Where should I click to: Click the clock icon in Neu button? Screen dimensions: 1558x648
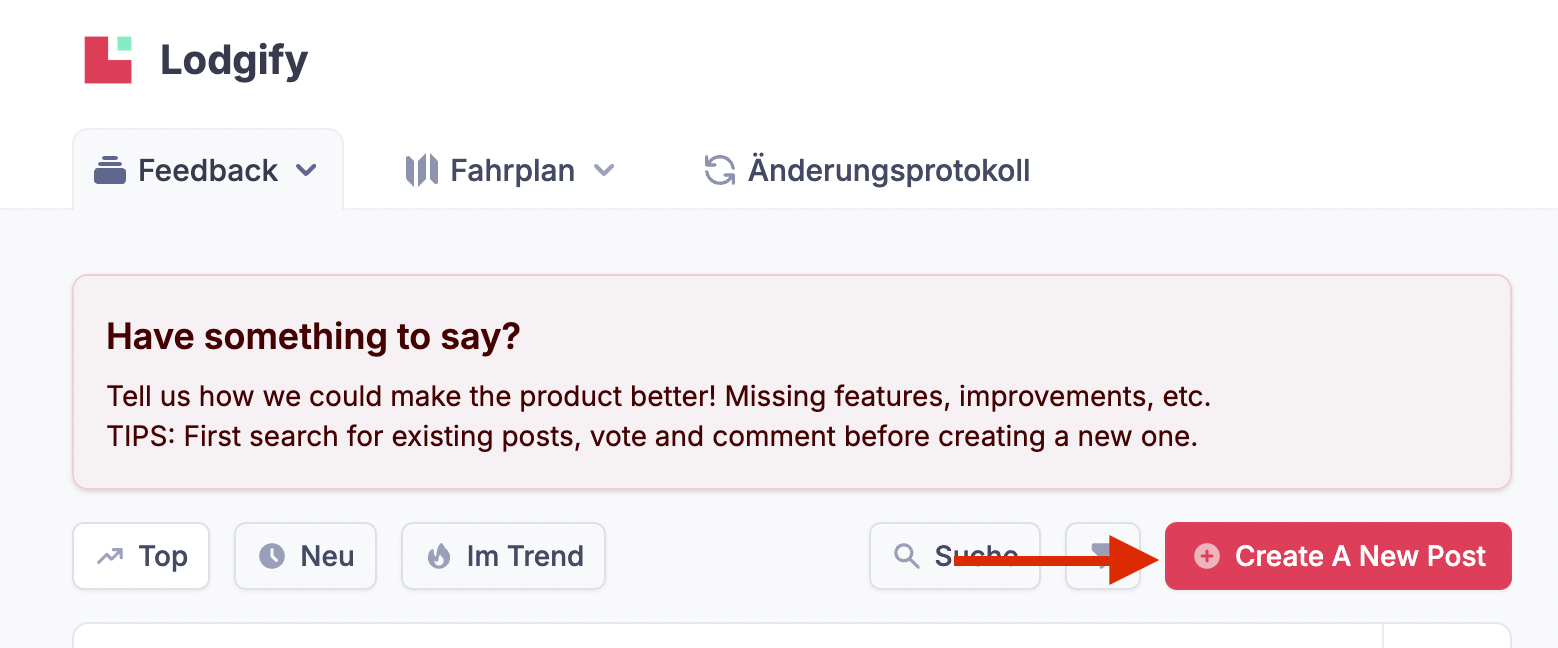click(272, 556)
